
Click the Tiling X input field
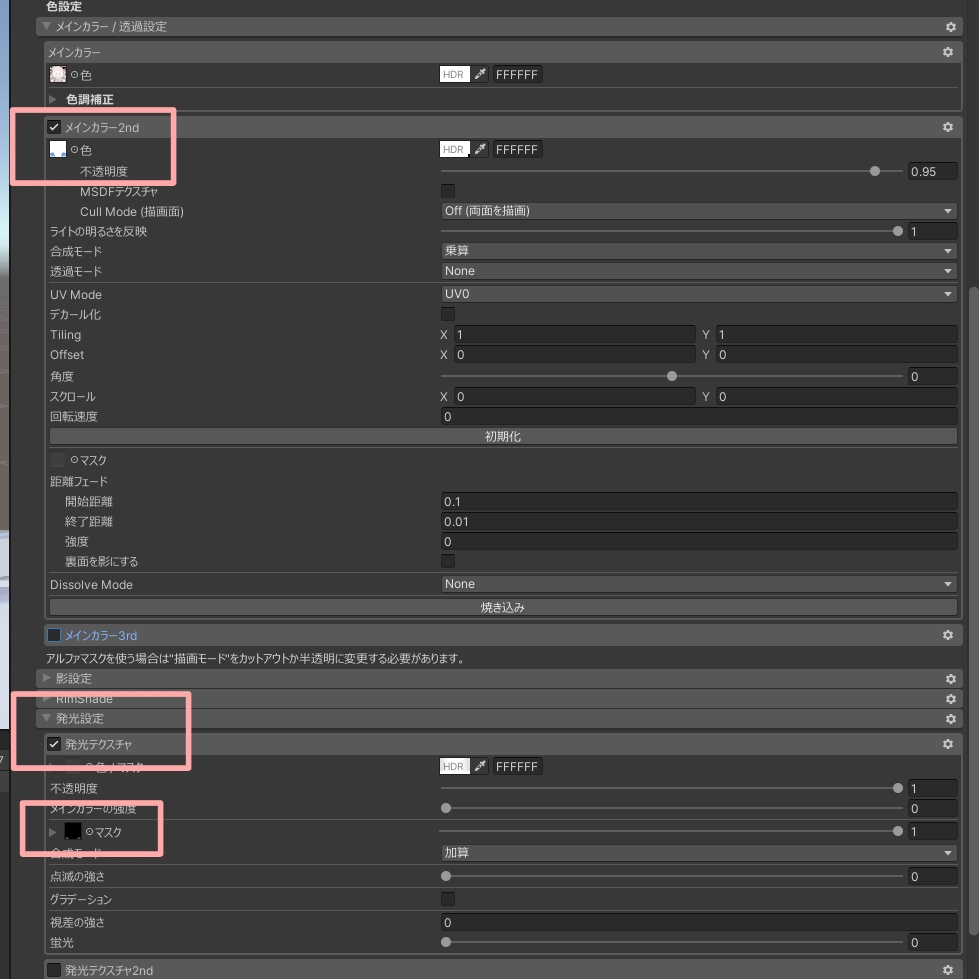[x=574, y=335]
